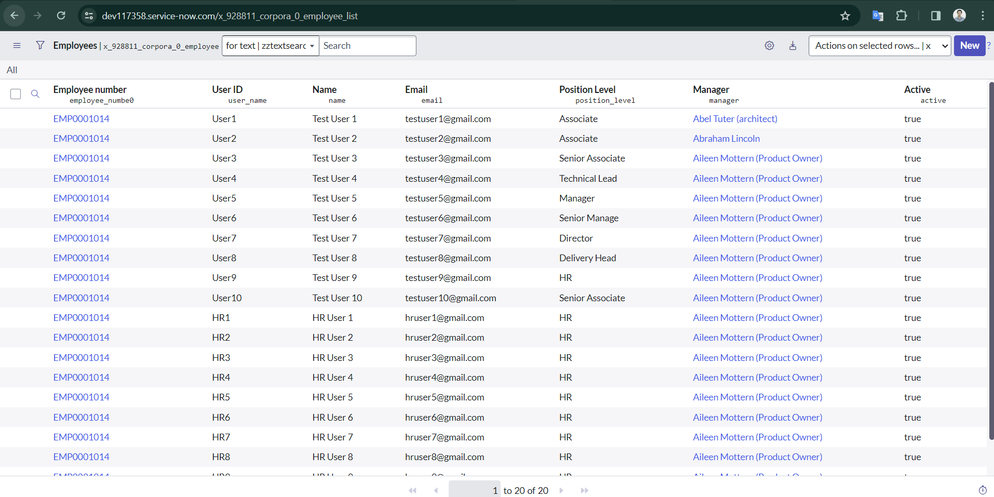The image size is (994, 497).
Task: Open EMP0001014 link in HR User 5 row
Action: coord(81,397)
